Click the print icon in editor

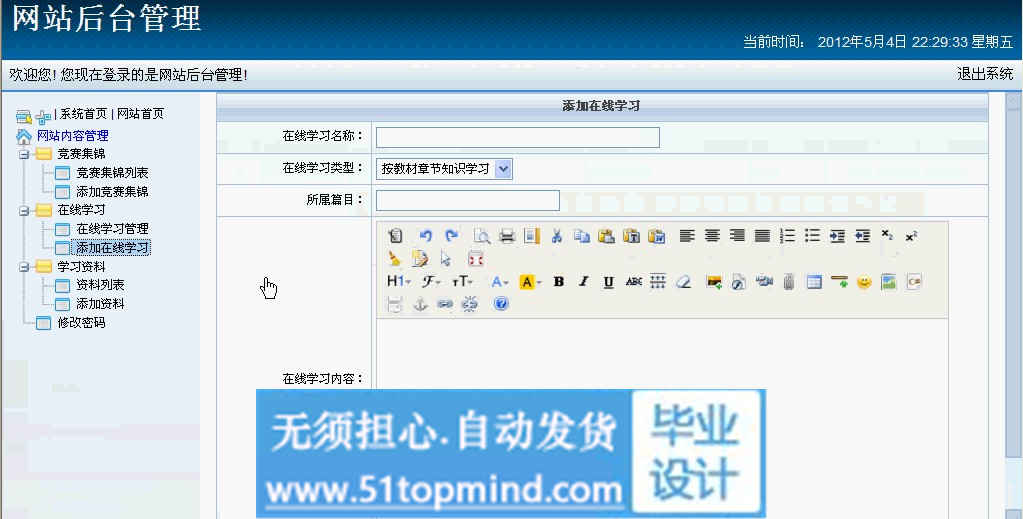coord(507,236)
